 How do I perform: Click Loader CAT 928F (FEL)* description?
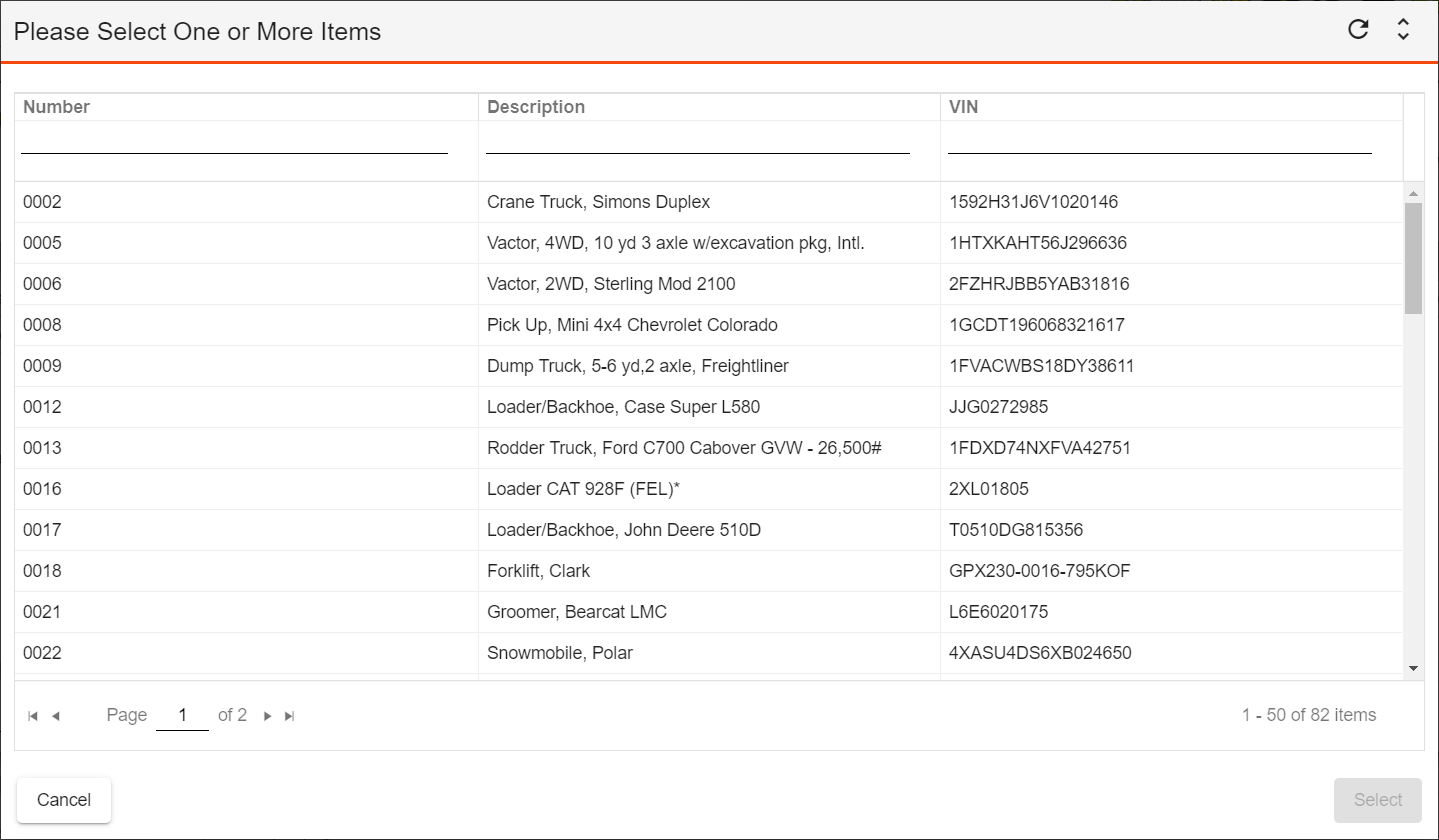click(584, 489)
